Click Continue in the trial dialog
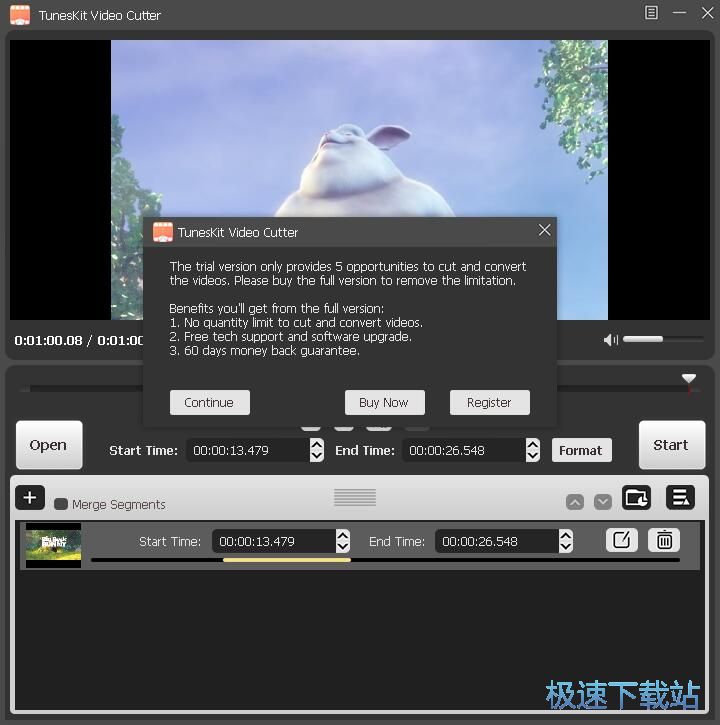Viewport: 720px width, 725px height. (209, 402)
